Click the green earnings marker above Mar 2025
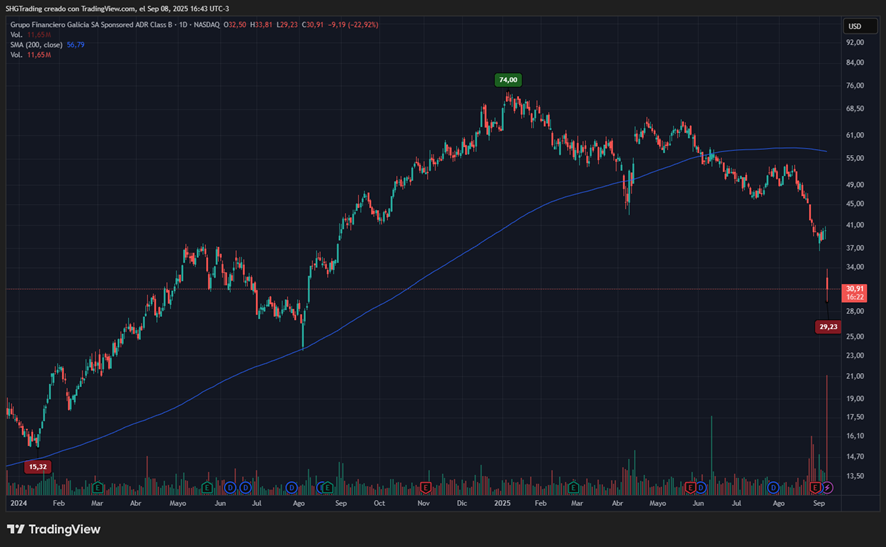This screenshot has height=547, width=886. pos(574,487)
